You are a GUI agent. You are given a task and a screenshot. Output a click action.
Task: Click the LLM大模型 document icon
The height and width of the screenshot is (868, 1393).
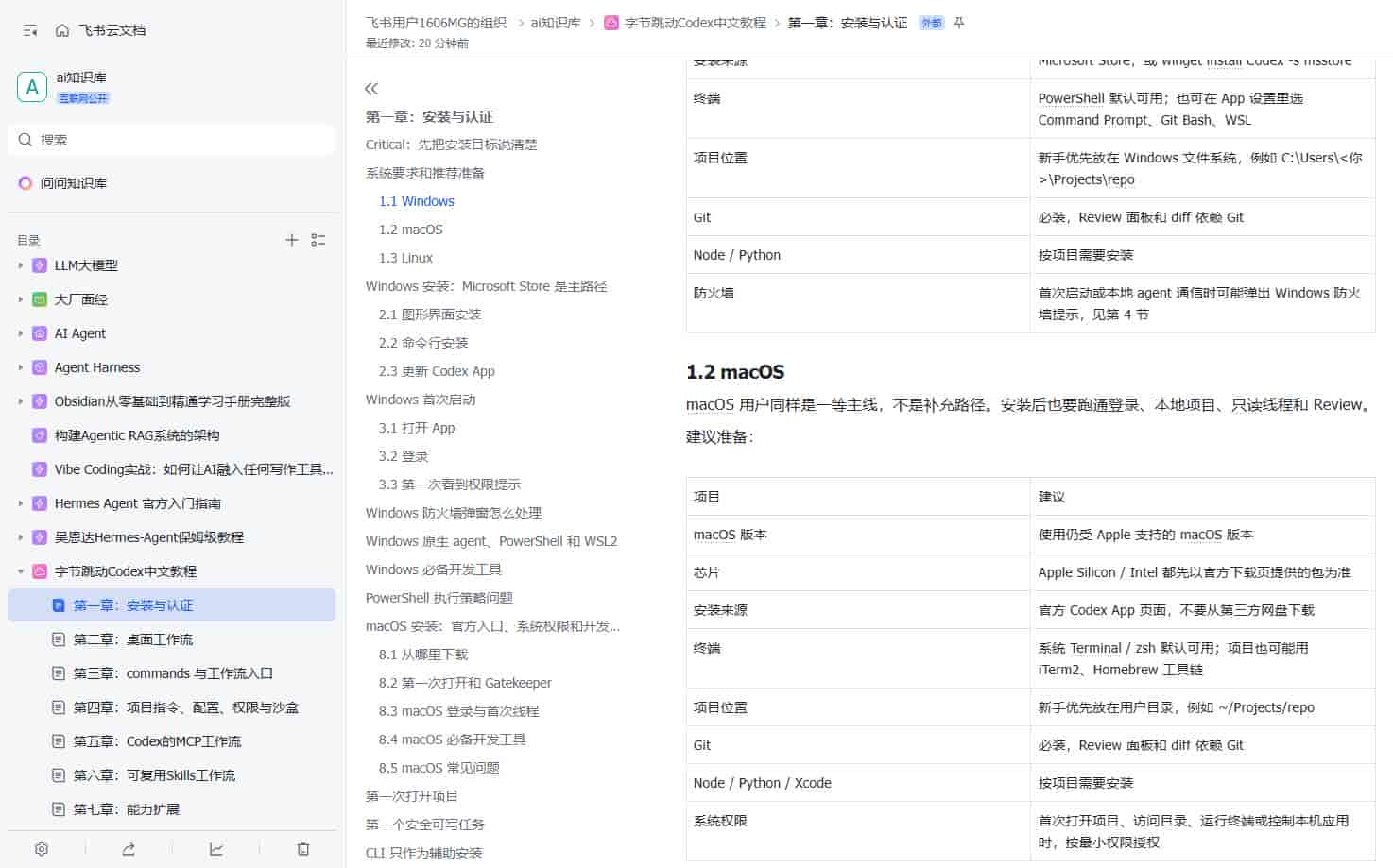point(40,265)
